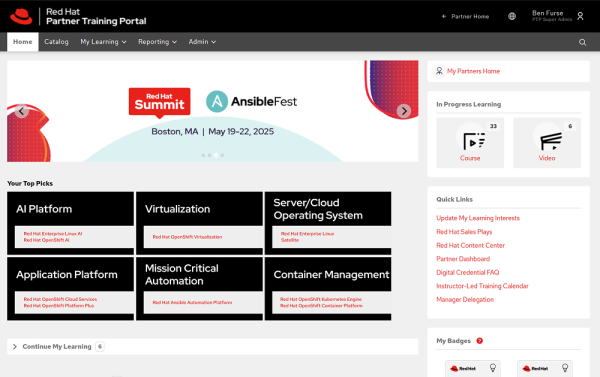Click the Continue My Learning count badge
The image size is (600, 377).
coord(100,346)
